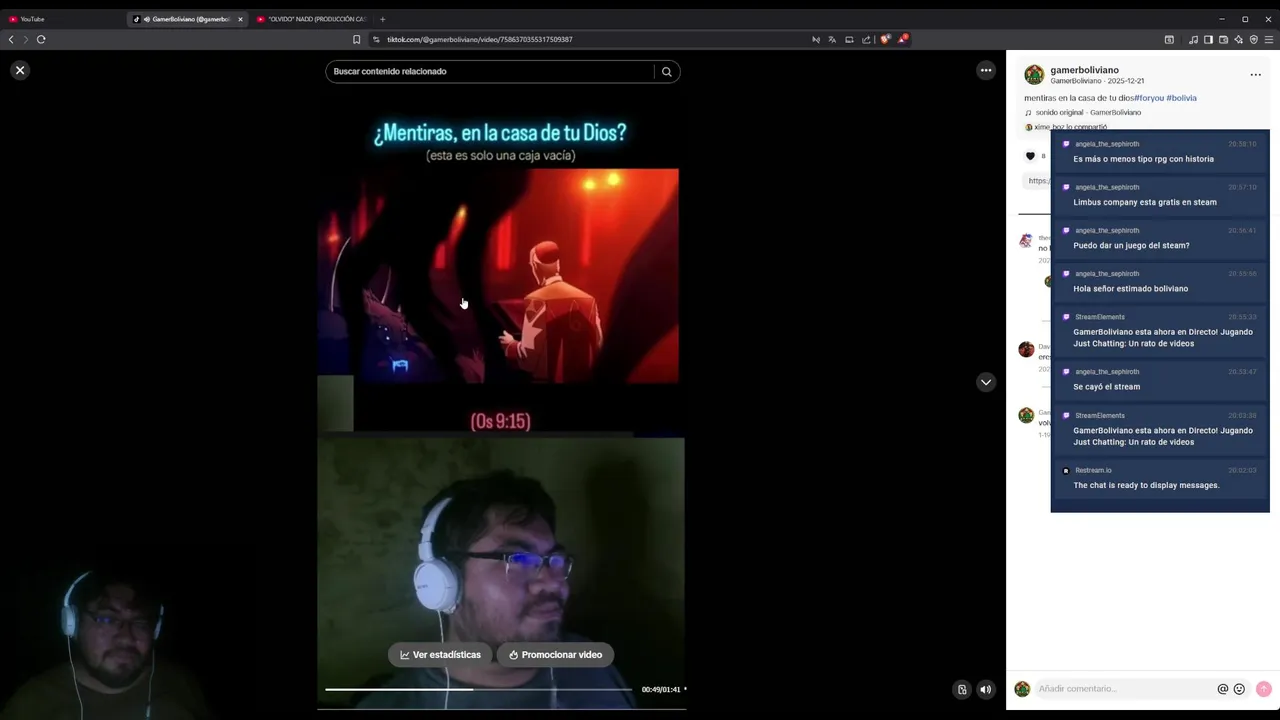
Task: Seek on the video progress bar
Action: [478, 689]
